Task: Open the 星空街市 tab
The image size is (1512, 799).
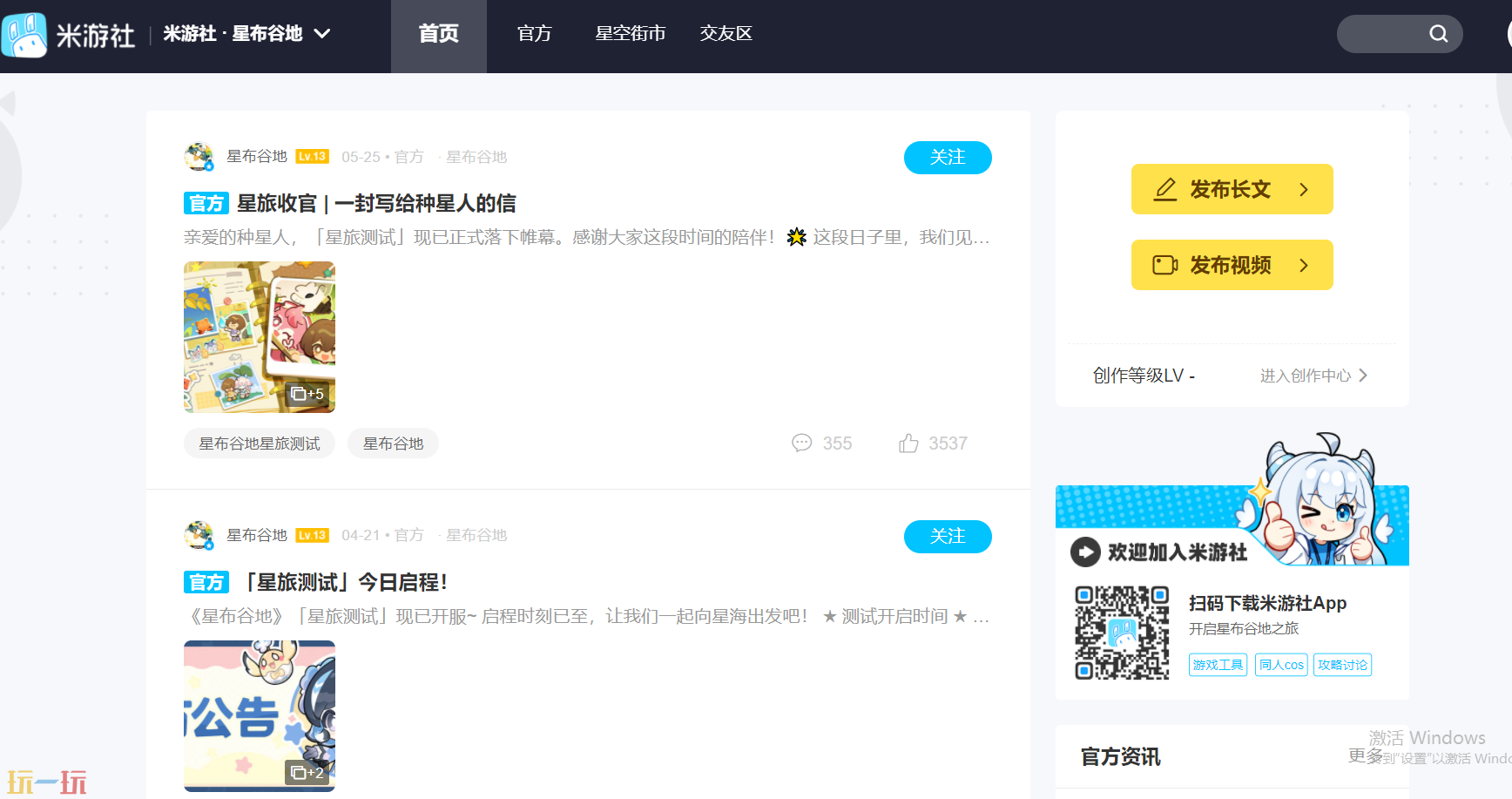Action: (631, 34)
